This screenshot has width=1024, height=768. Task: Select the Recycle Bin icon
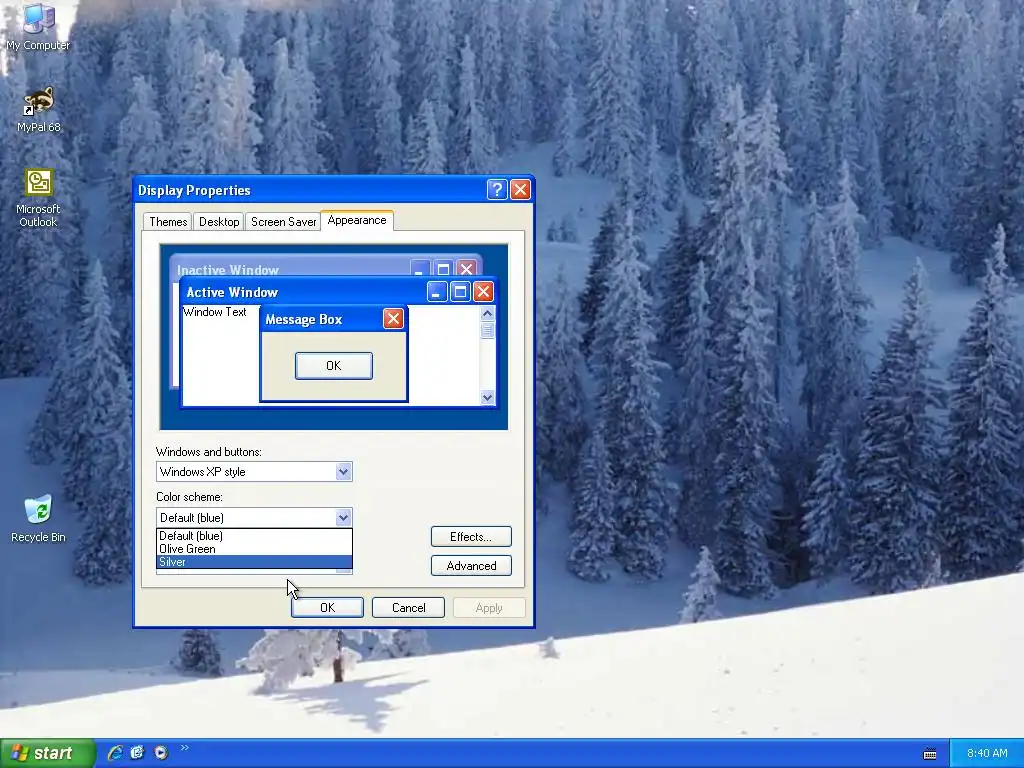38,519
